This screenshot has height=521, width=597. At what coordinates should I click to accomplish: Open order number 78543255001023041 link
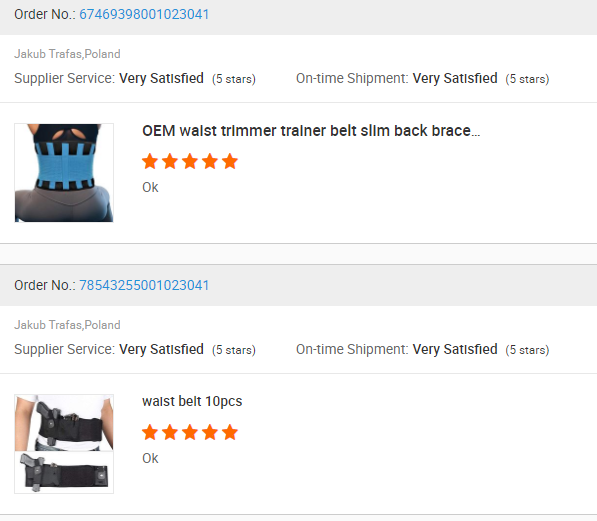pyautogui.click(x=144, y=285)
